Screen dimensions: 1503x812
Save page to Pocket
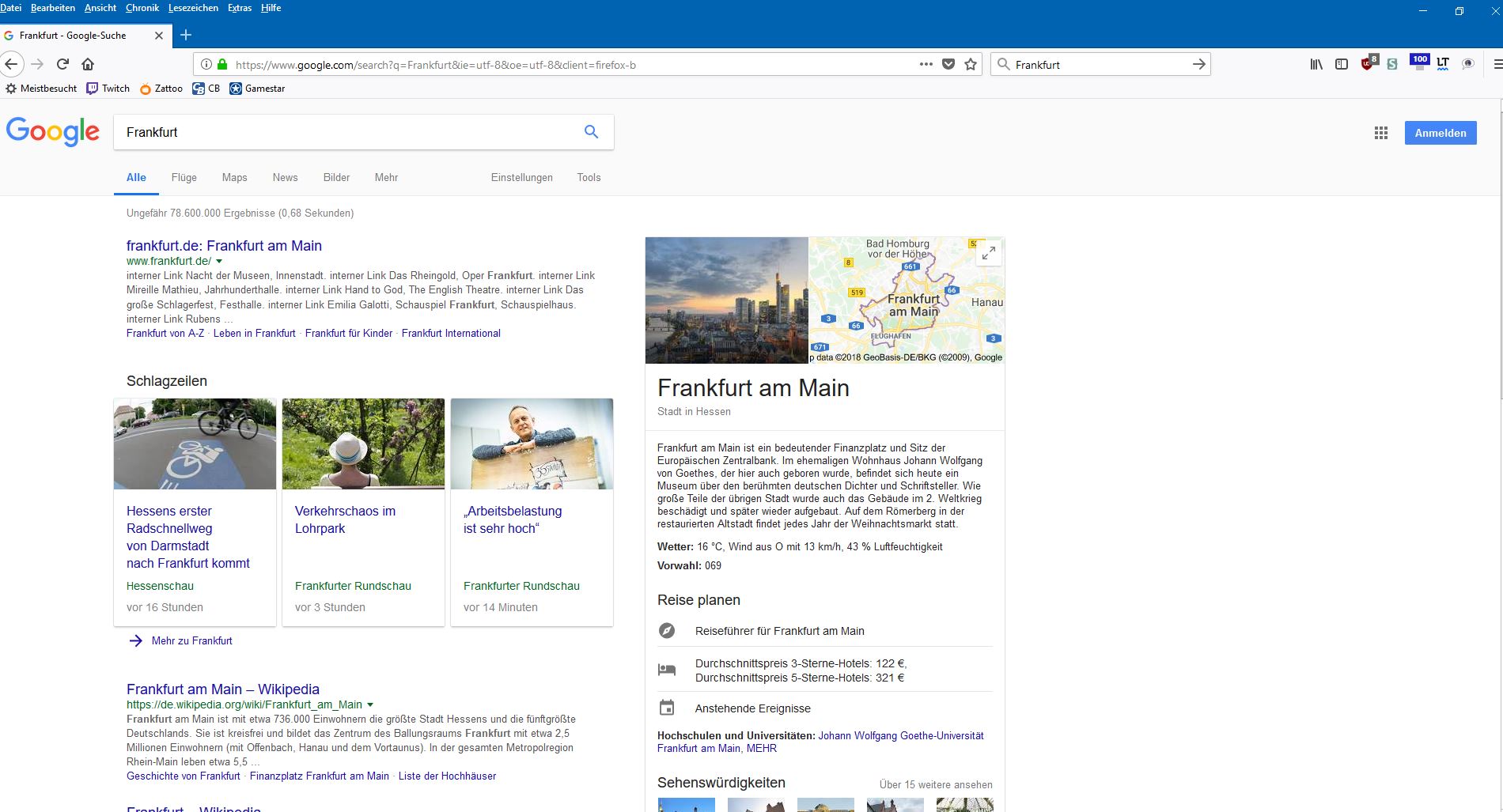[x=948, y=64]
